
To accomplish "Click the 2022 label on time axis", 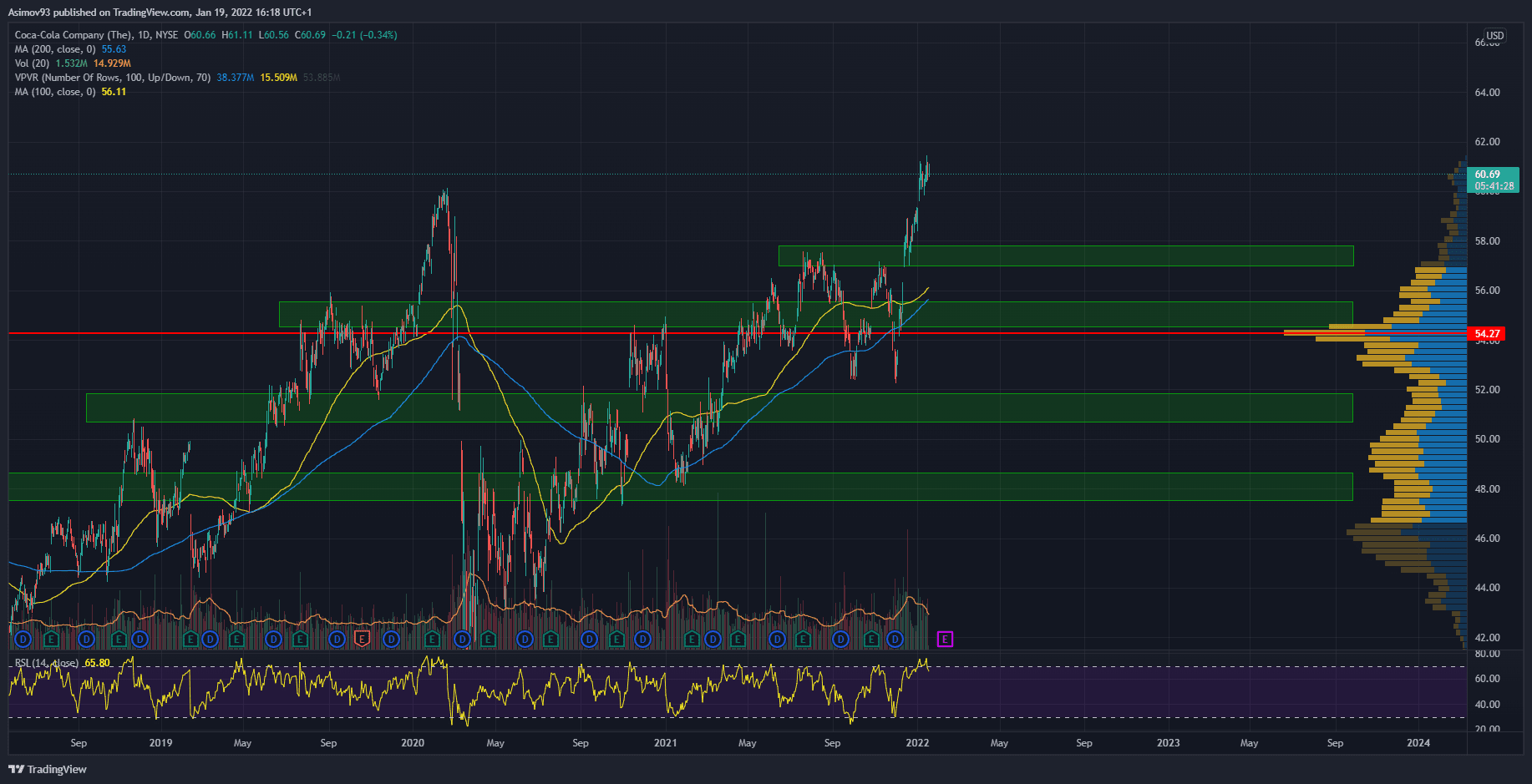I will click(x=917, y=743).
